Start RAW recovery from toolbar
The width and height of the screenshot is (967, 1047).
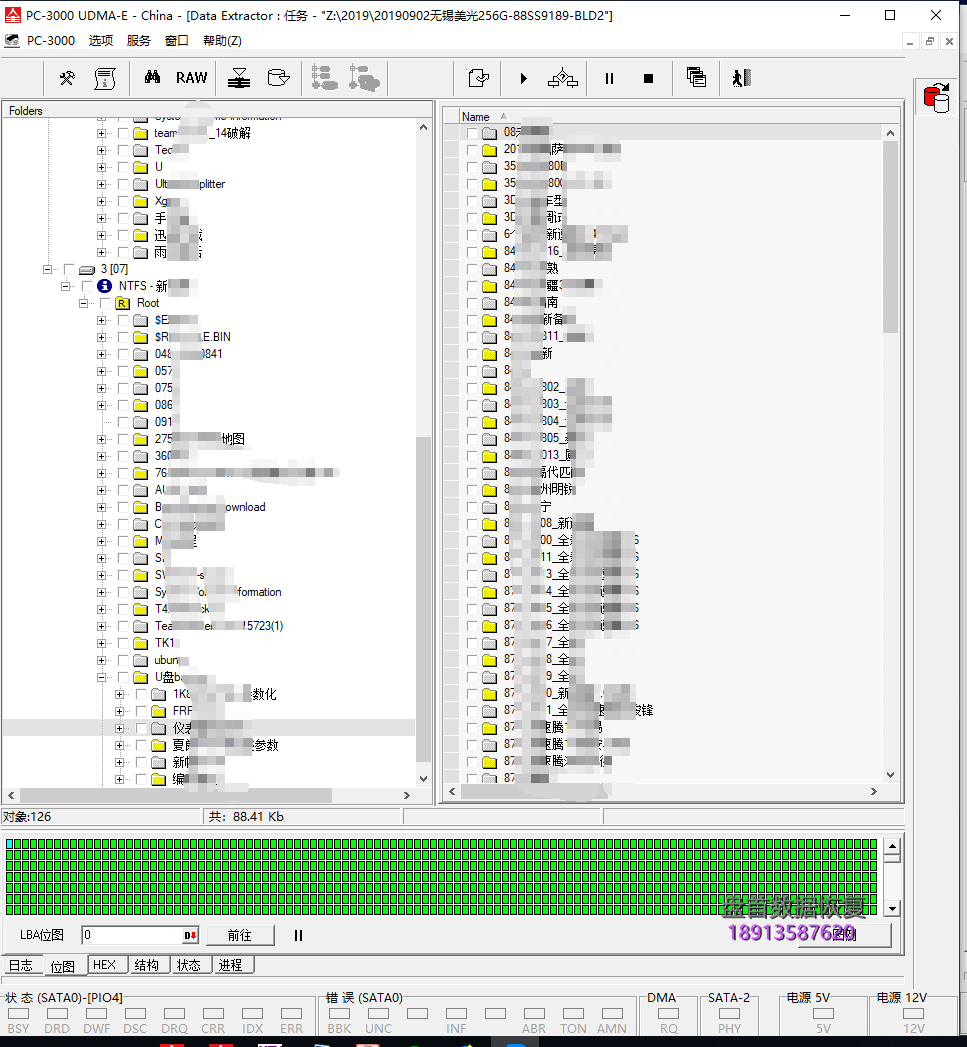pyautogui.click(x=192, y=78)
